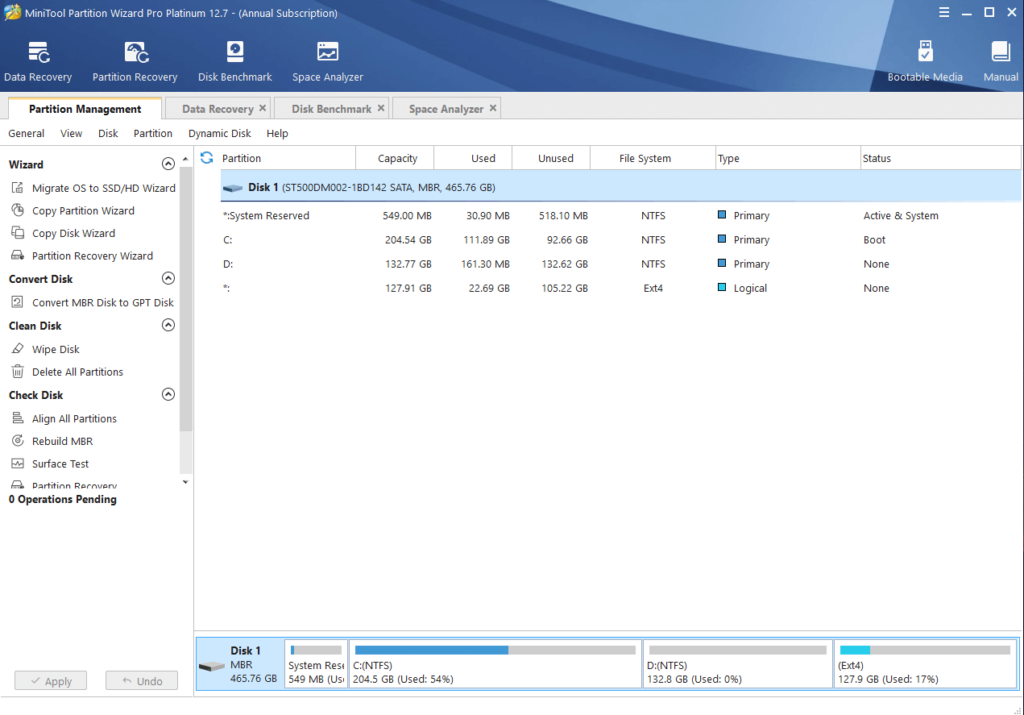Launch the Partition Recovery tool icon
This screenshot has height=715, width=1024.
pyautogui.click(x=136, y=53)
